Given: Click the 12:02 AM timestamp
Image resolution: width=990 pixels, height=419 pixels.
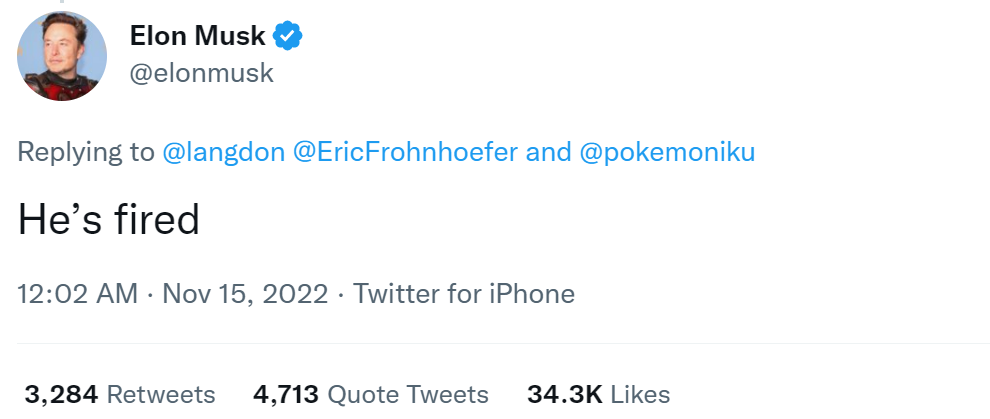Looking at the screenshot, I should (x=78, y=295).
